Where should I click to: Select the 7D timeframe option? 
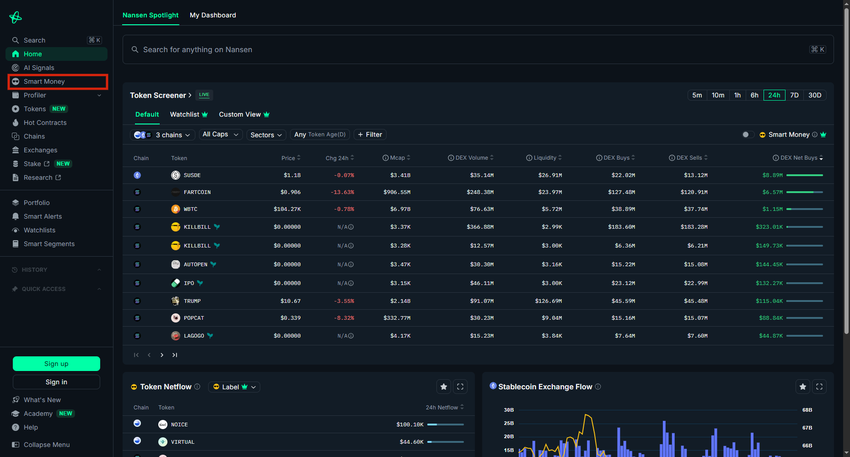(794, 95)
